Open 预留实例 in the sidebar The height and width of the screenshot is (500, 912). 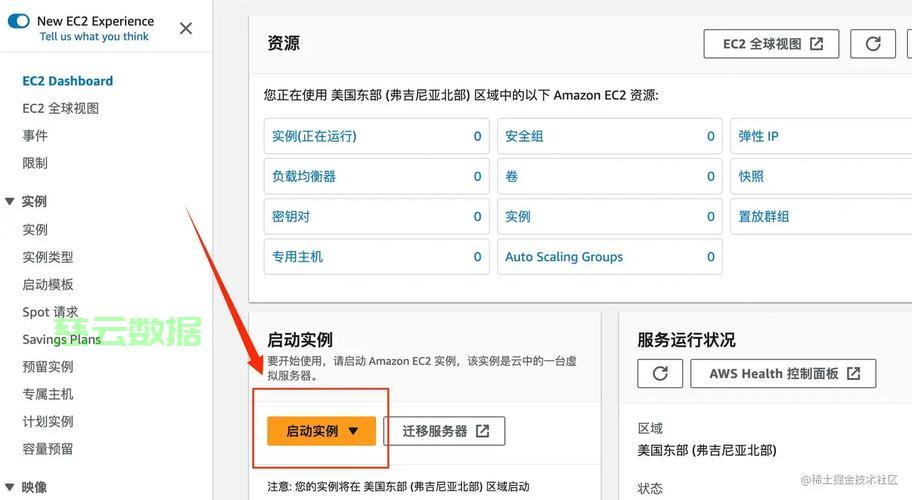(x=48, y=366)
